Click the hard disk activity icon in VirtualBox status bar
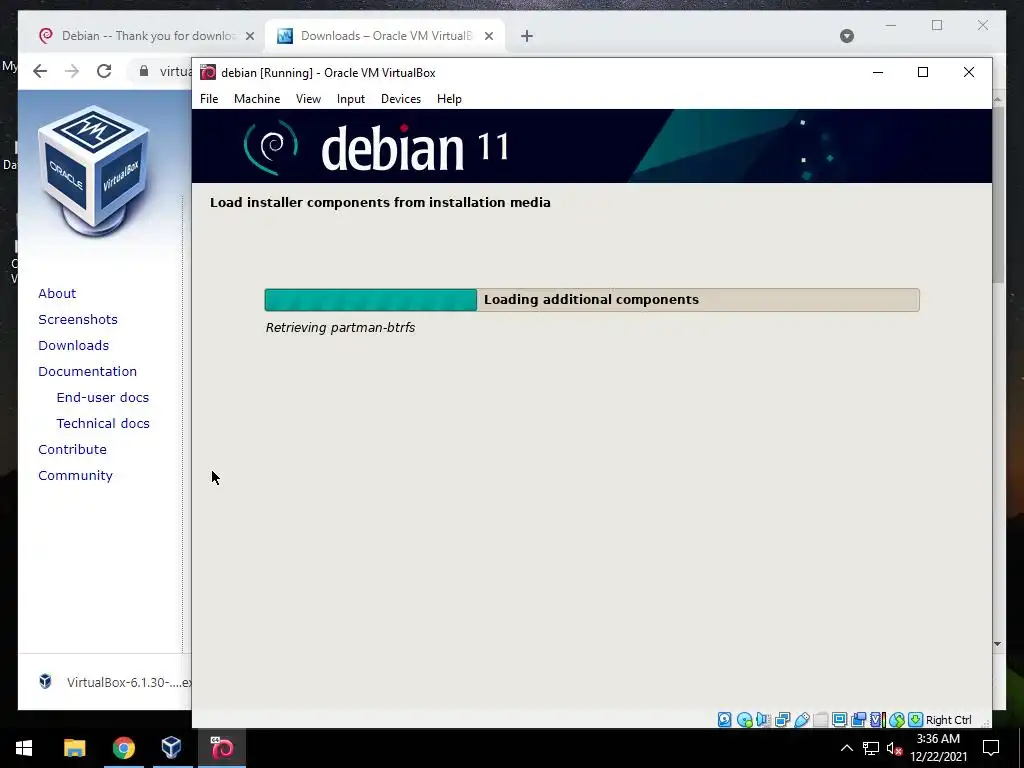Viewport: 1024px width, 768px height. [x=724, y=720]
